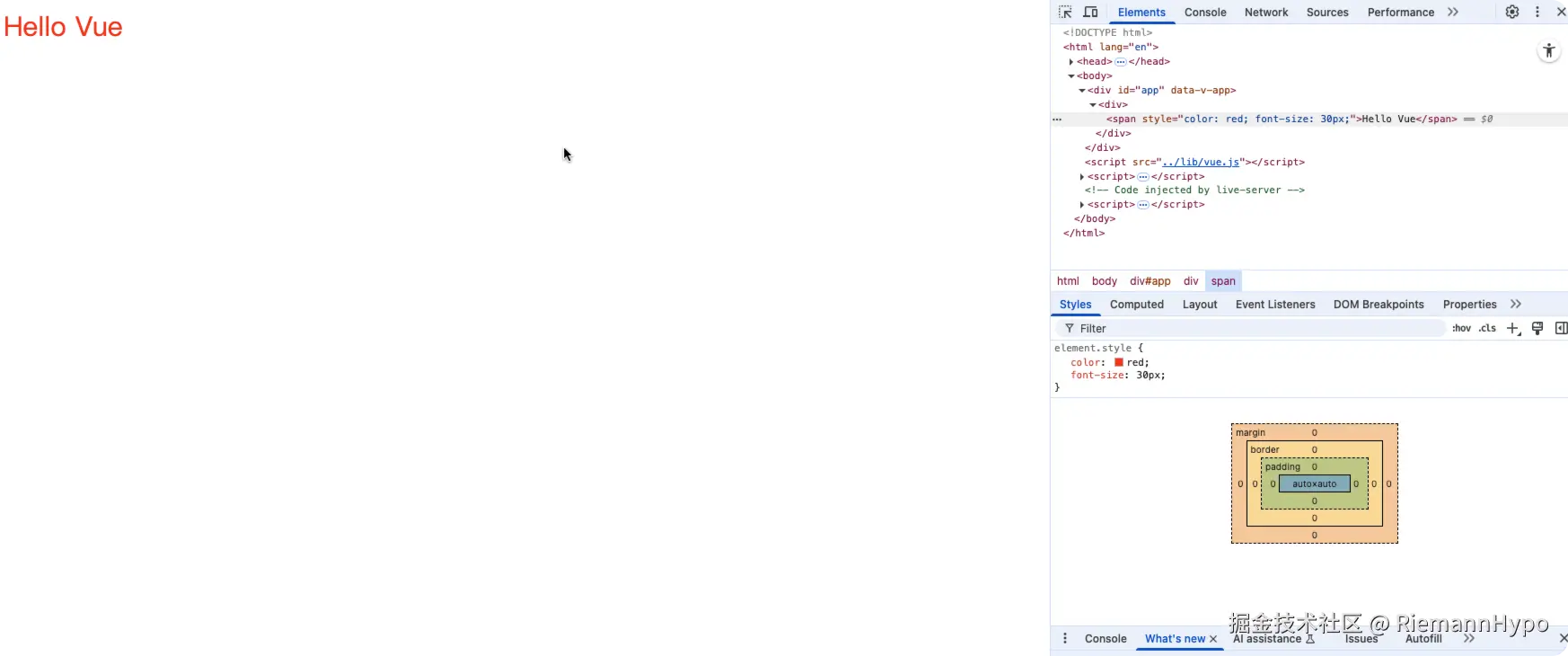Select html in the breadcrumb bar
This screenshot has width=1568, height=656.
[1068, 280]
